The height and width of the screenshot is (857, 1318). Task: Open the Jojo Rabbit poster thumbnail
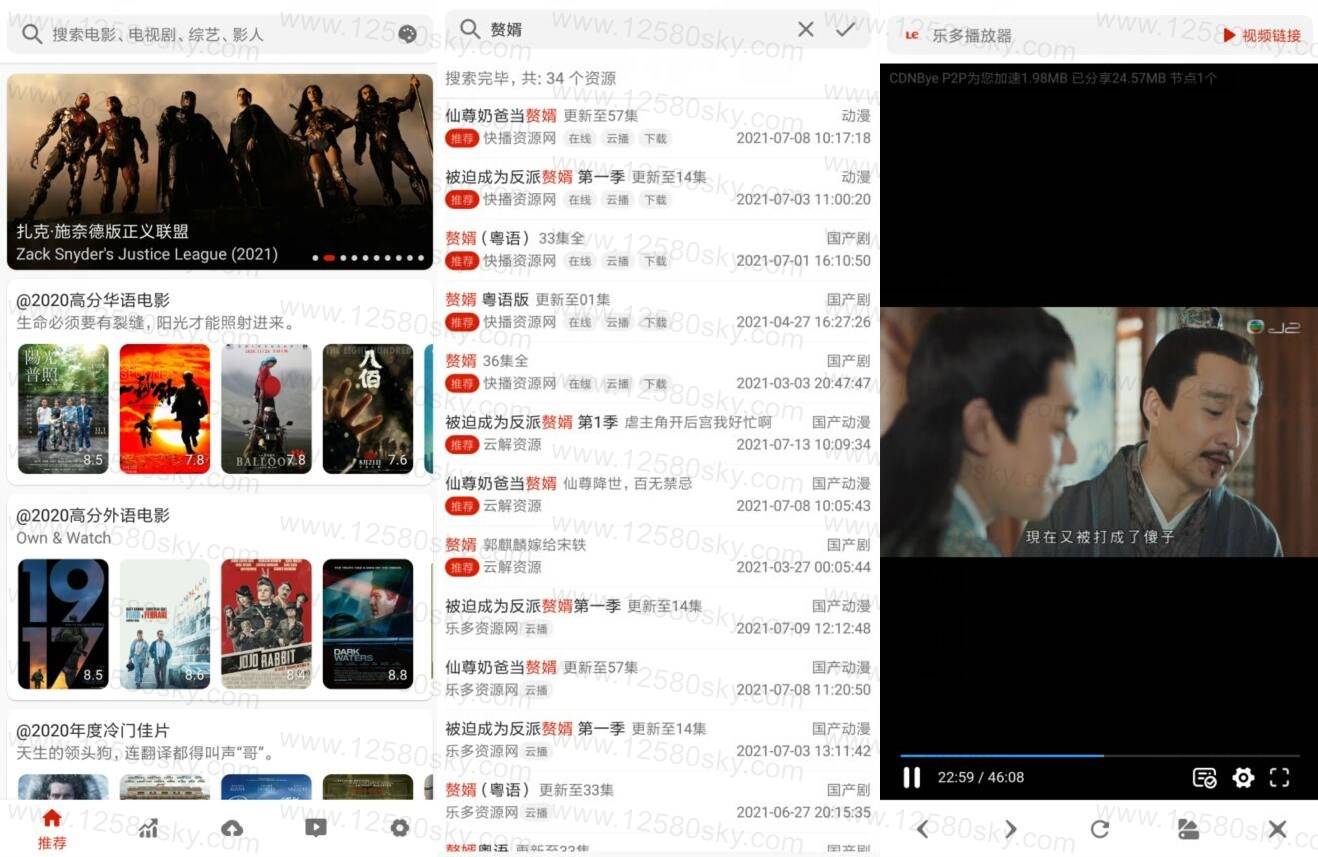[266, 624]
